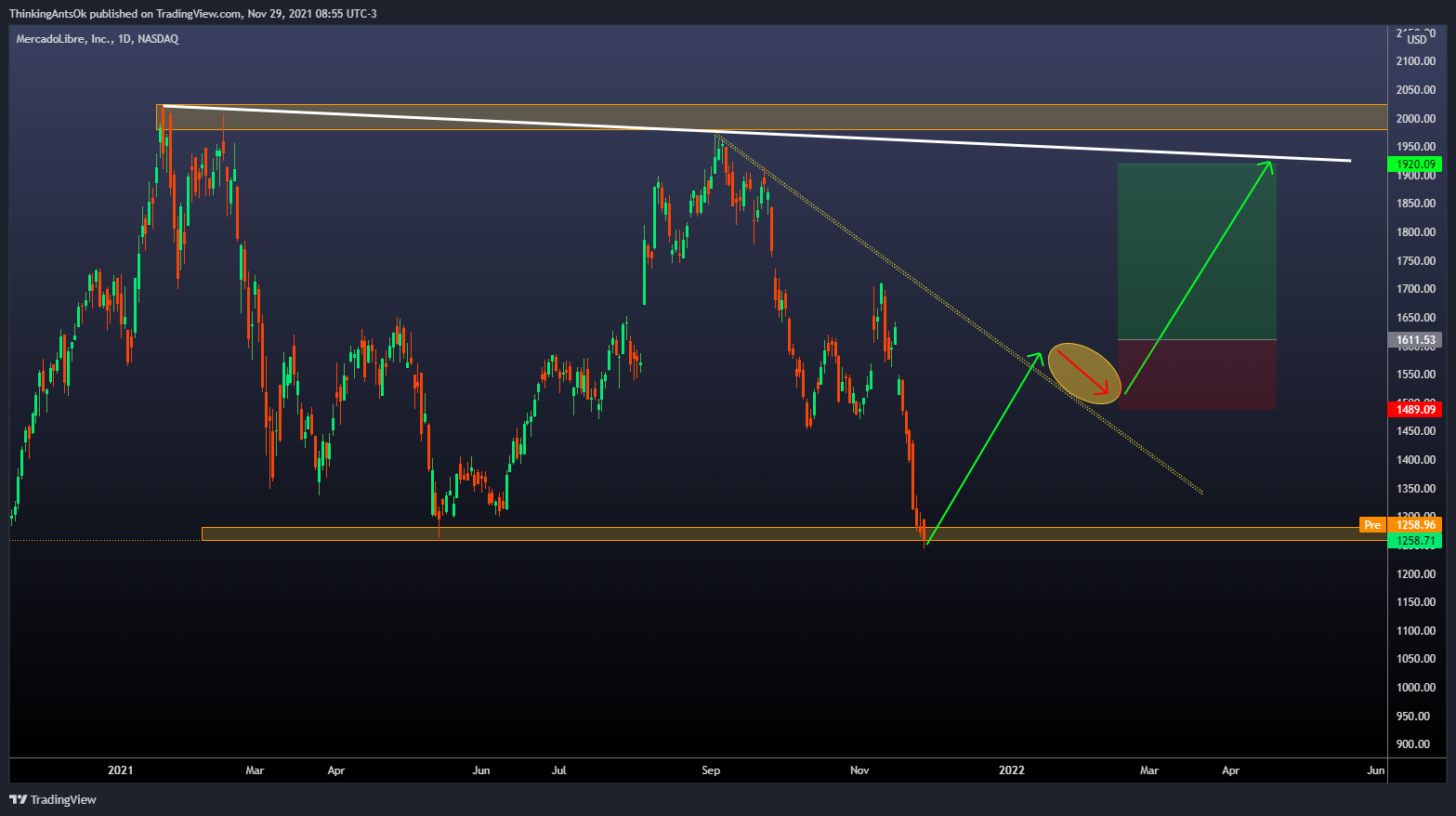Click the Jul label on time axis

click(x=558, y=770)
